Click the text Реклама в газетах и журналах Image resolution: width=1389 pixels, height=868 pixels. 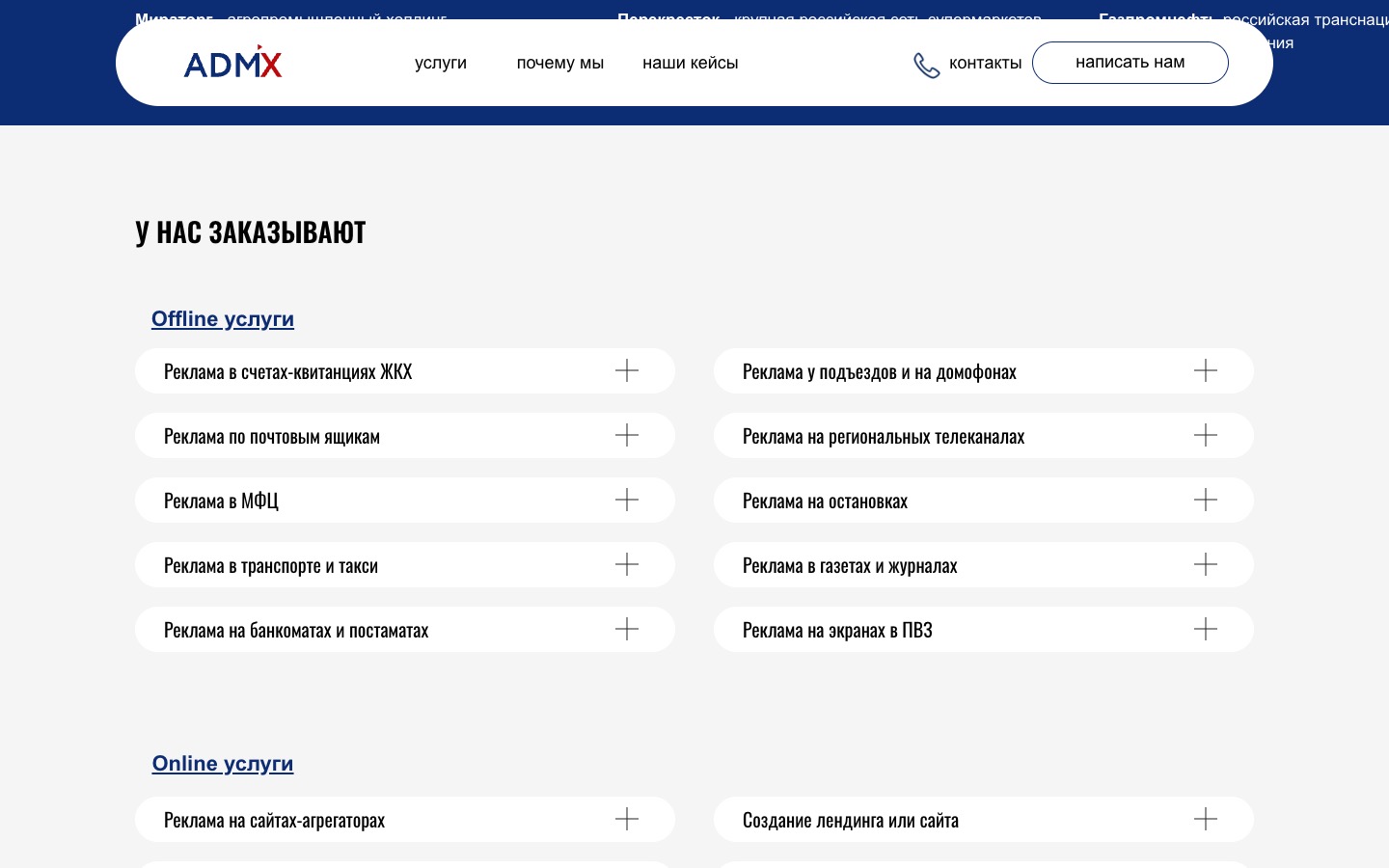[x=850, y=565]
